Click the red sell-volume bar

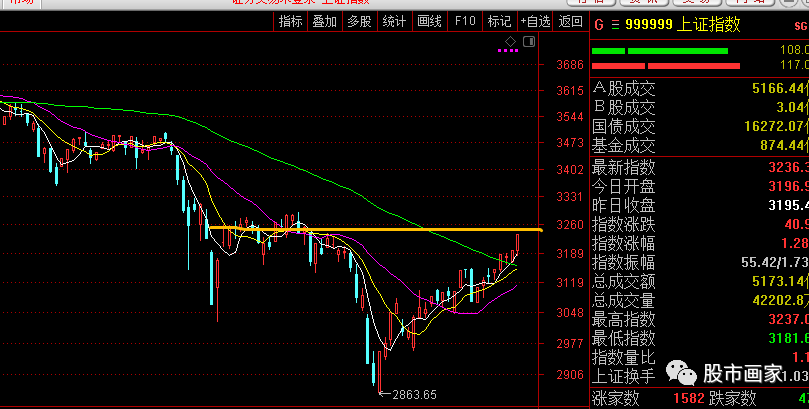(666, 66)
